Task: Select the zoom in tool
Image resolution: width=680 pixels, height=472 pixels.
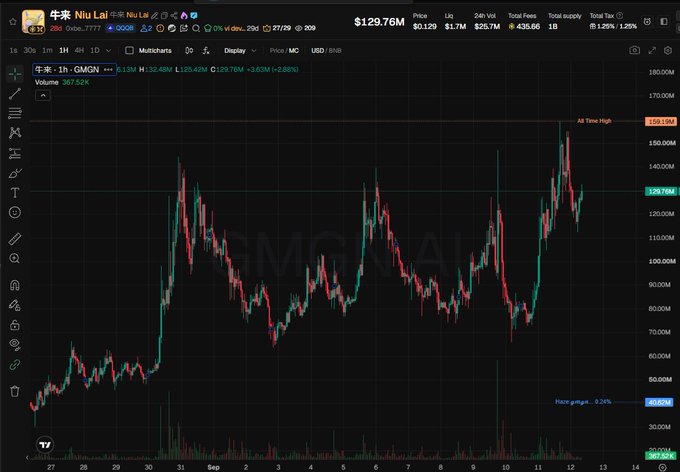Action: tap(15, 259)
